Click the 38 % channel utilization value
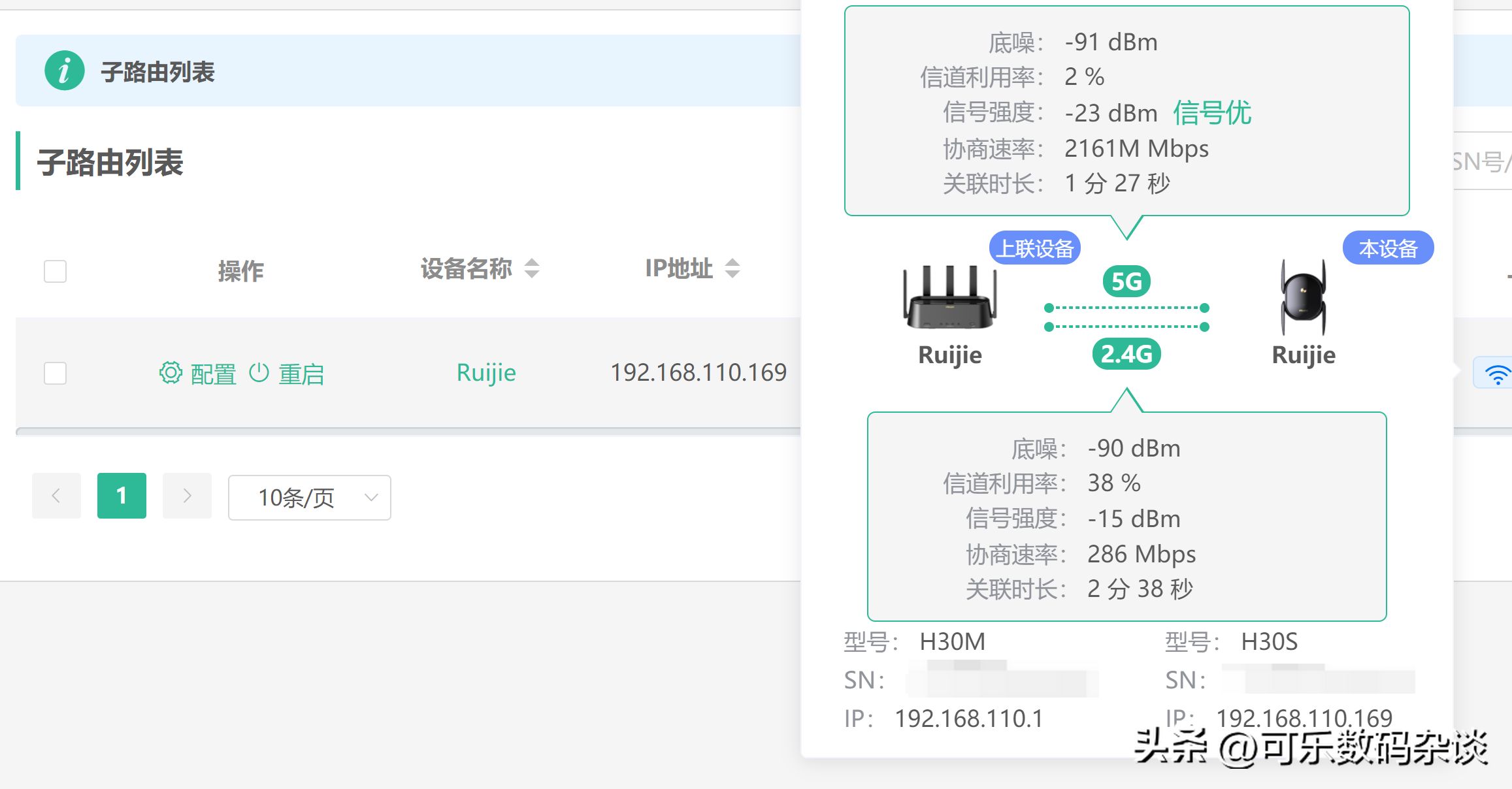Image resolution: width=1512 pixels, height=789 pixels. 1114,483
